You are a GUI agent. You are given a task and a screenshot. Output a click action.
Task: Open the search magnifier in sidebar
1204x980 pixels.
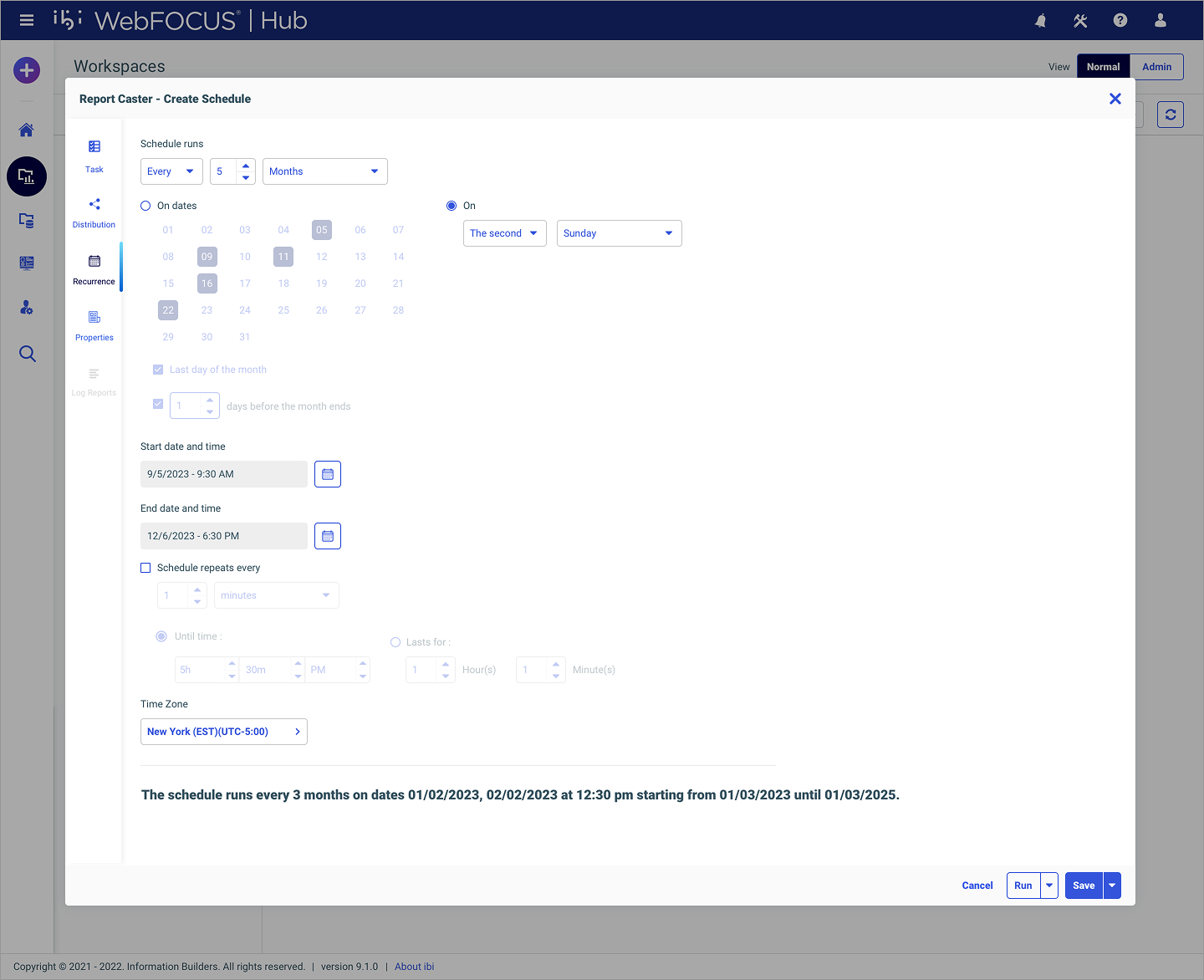coord(27,354)
